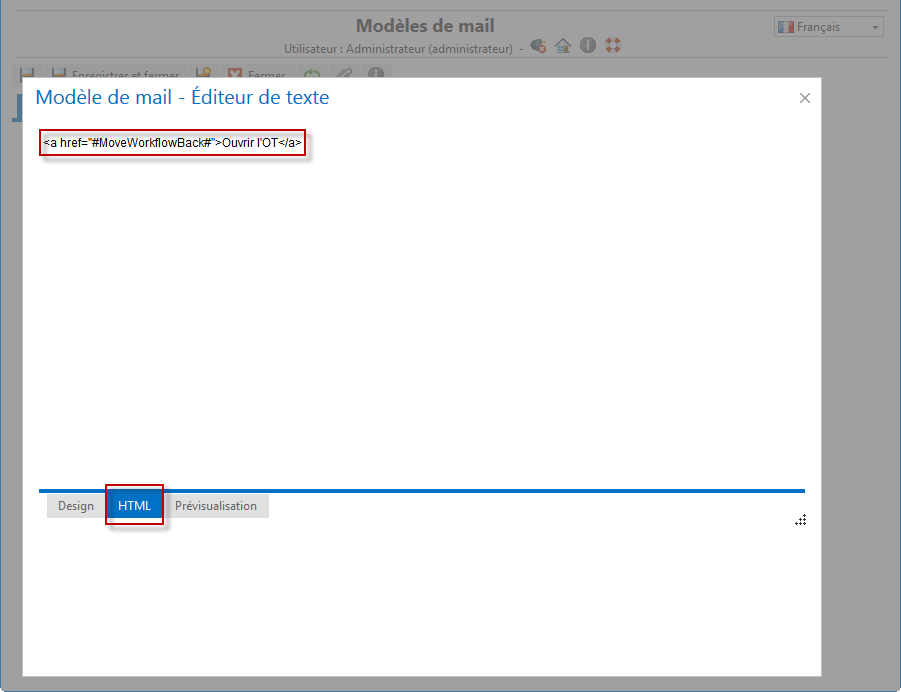Image resolution: width=901 pixels, height=692 pixels.
Task: Select the HTML tab
Action: (x=134, y=505)
